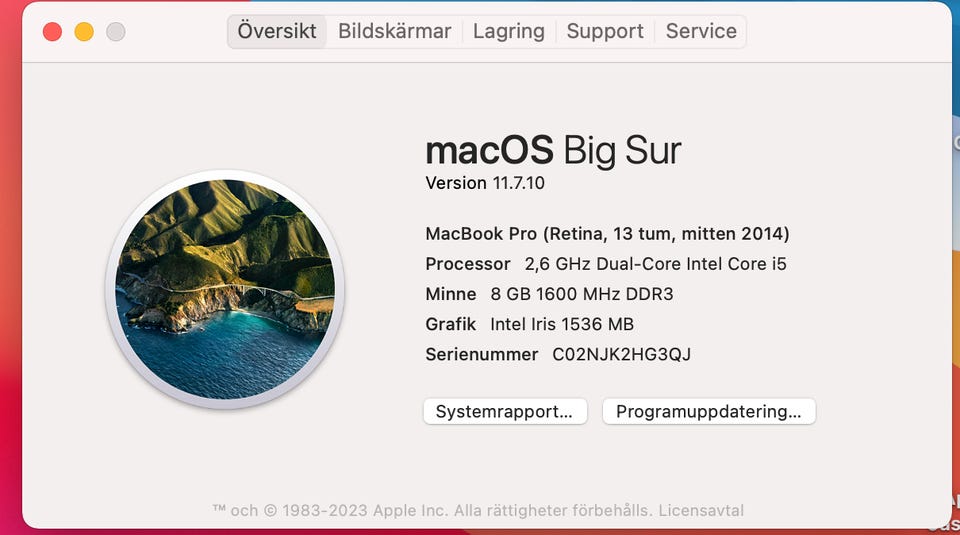Click the Grafik Intel Iris line

530,324
